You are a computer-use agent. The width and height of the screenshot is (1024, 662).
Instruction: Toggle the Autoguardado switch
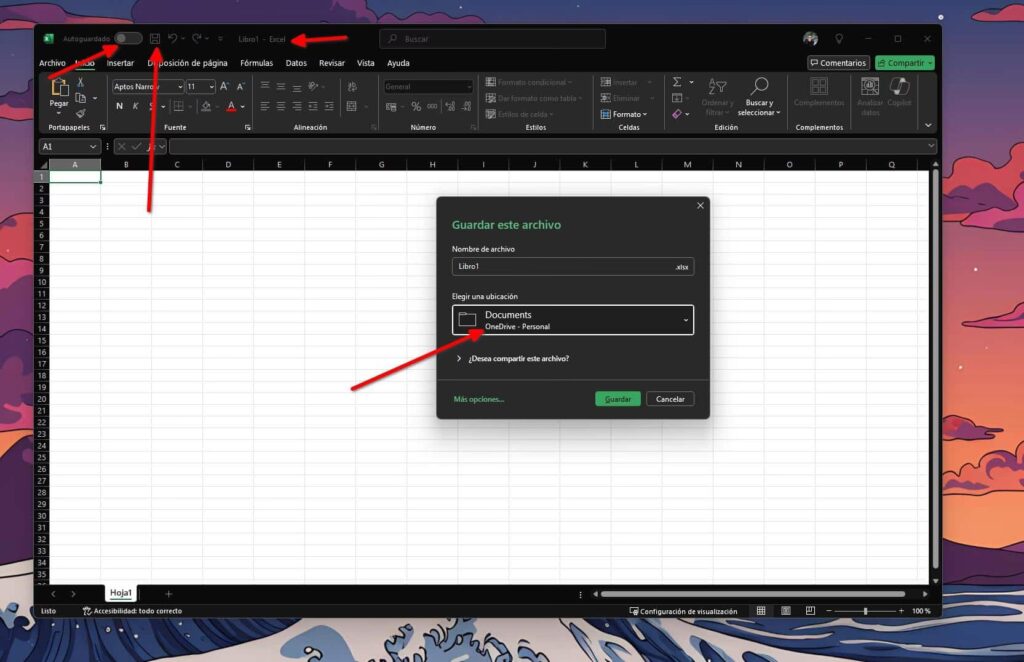click(x=128, y=38)
